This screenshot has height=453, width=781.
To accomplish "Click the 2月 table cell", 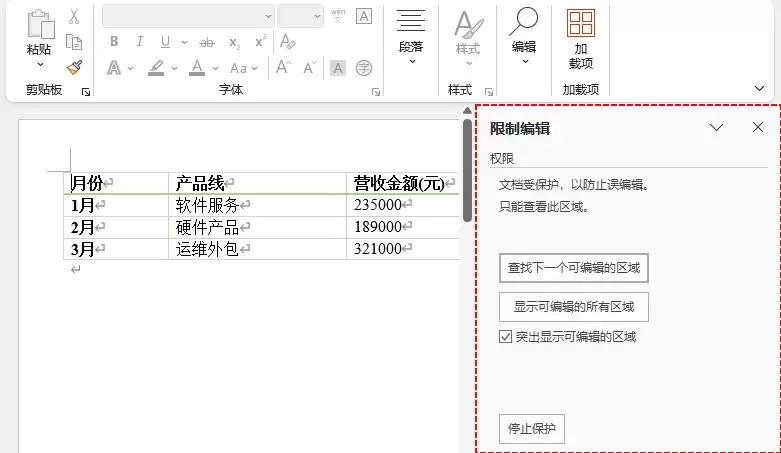I will [x=116, y=227].
